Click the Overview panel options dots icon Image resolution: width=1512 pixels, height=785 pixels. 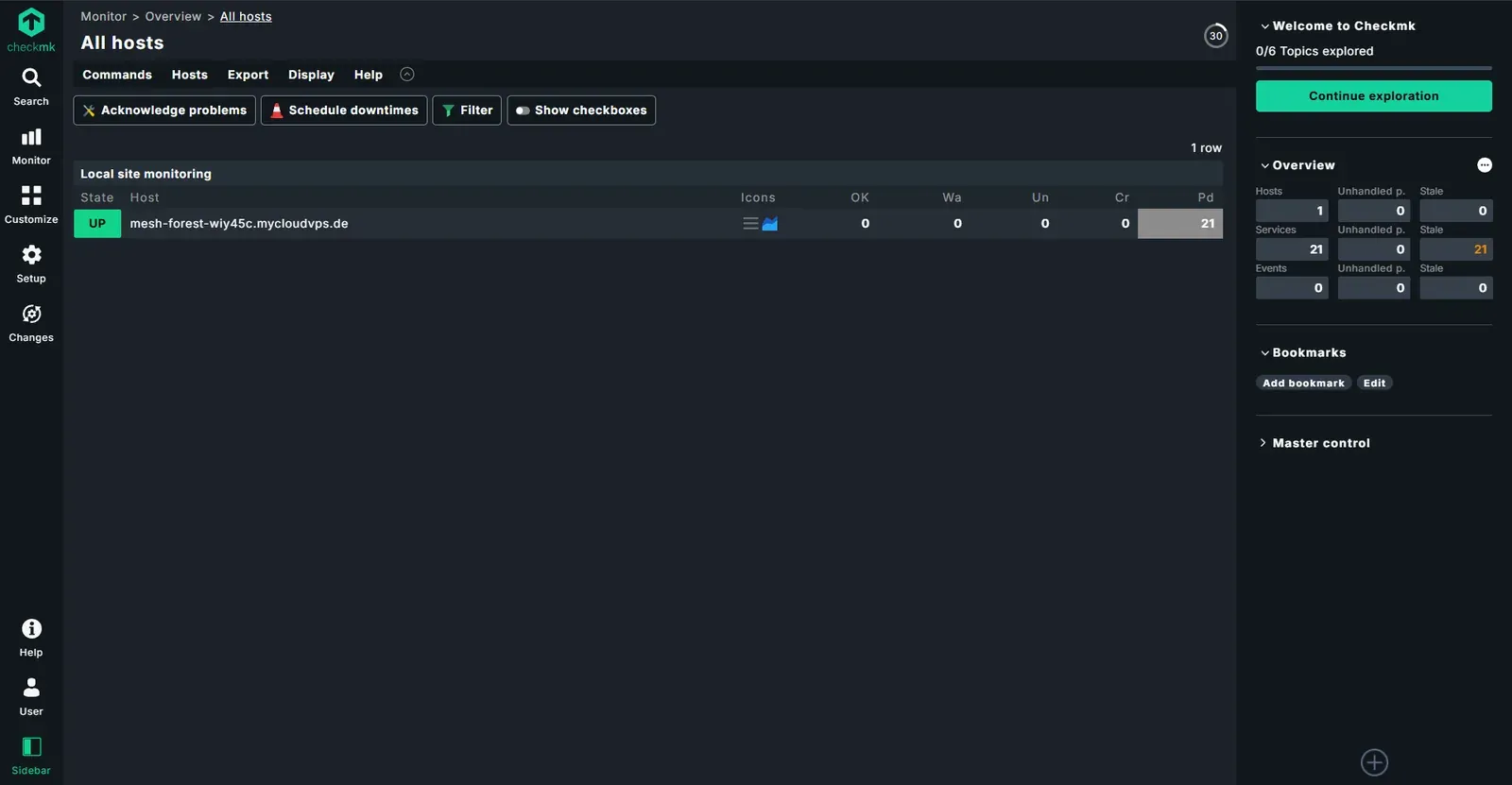tap(1485, 165)
